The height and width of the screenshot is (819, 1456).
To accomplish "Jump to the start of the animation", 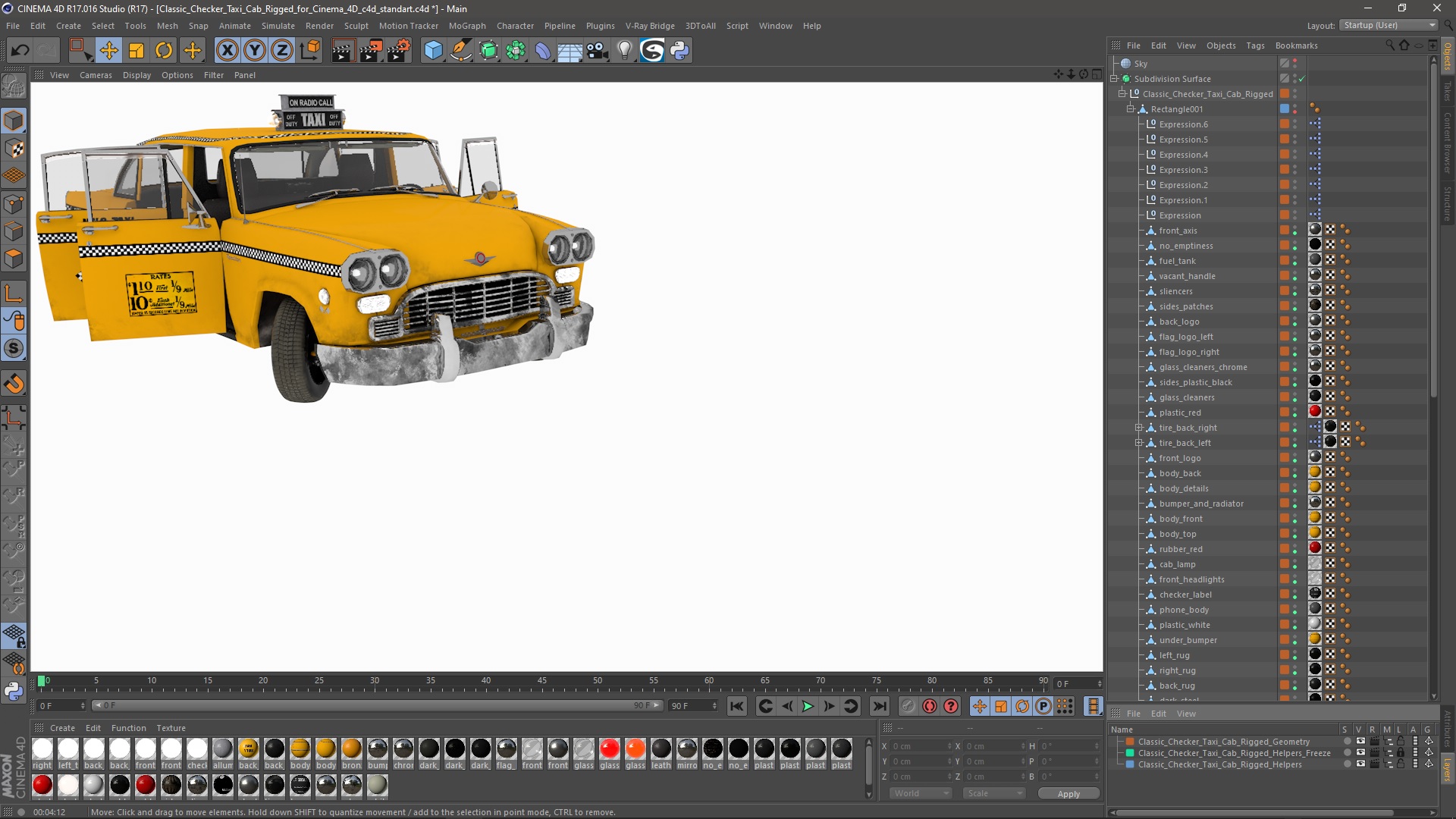I will (737, 706).
